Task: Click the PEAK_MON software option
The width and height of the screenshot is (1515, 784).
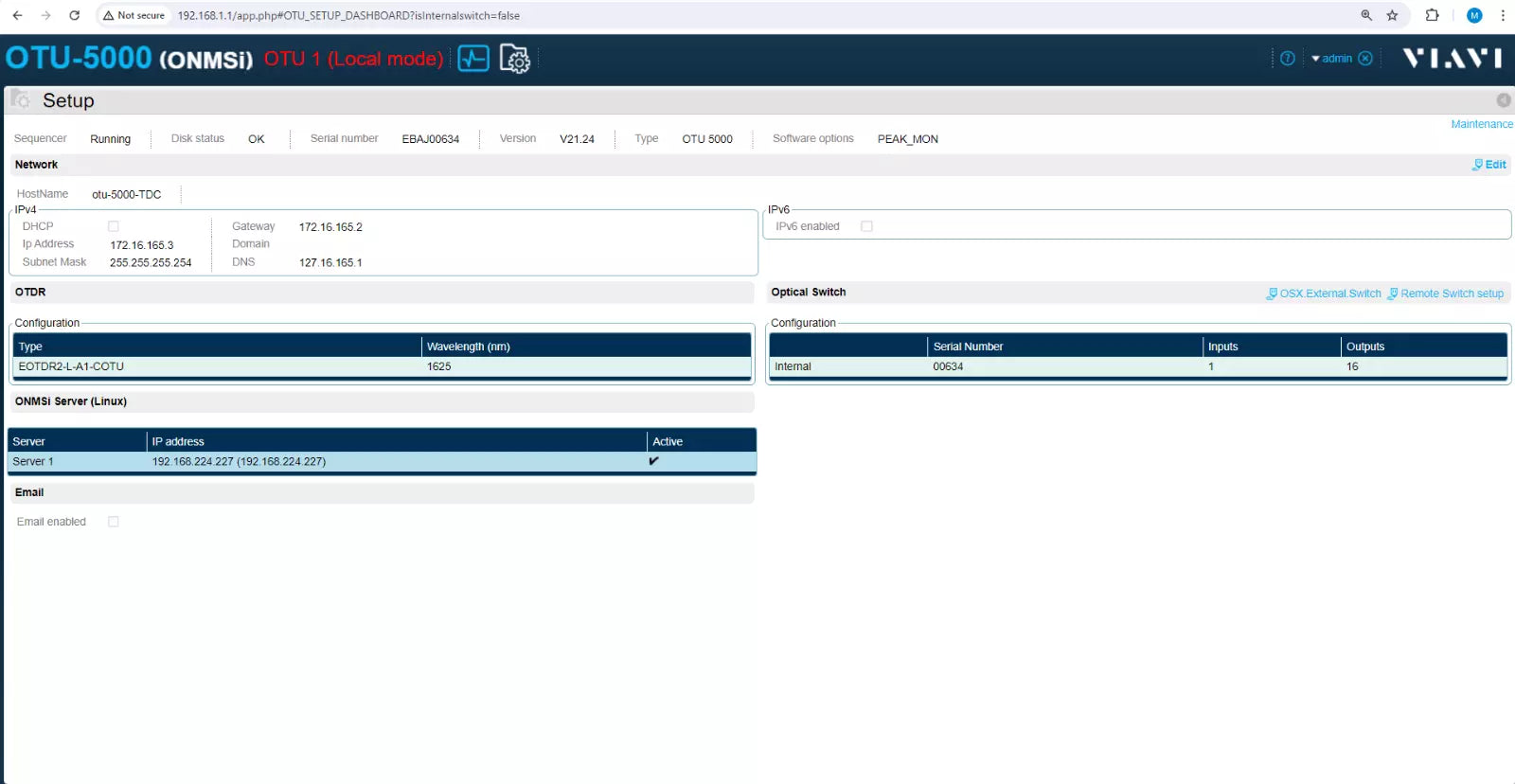Action: point(907,139)
